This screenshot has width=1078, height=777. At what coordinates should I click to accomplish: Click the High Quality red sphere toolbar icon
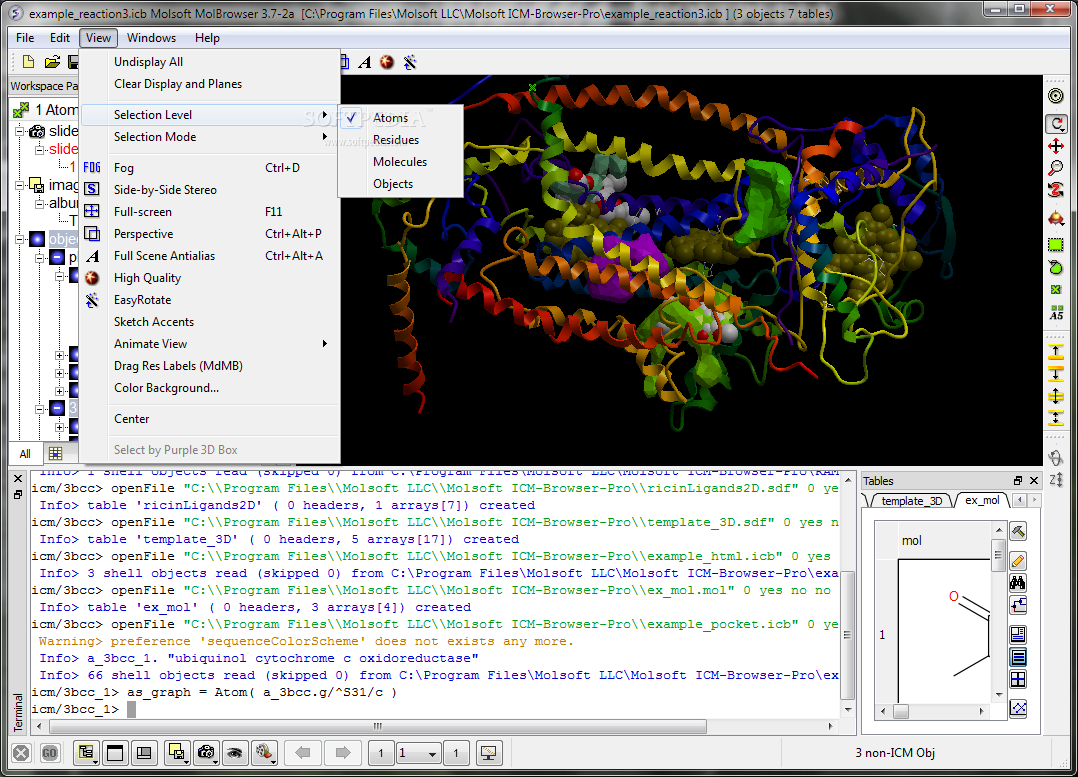point(387,63)
